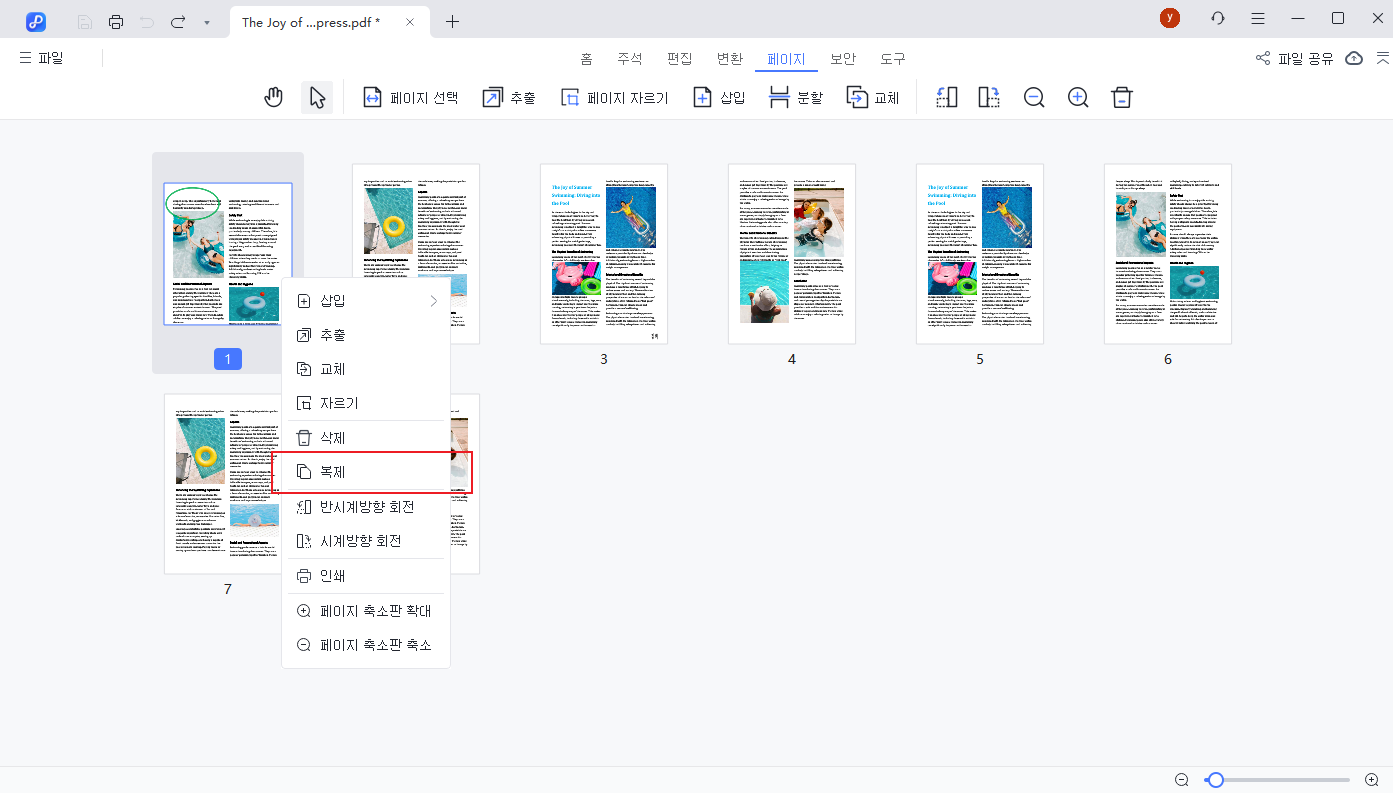
Task: Choose 삭제 from the context menu
Action: click(x=333, y=438)
